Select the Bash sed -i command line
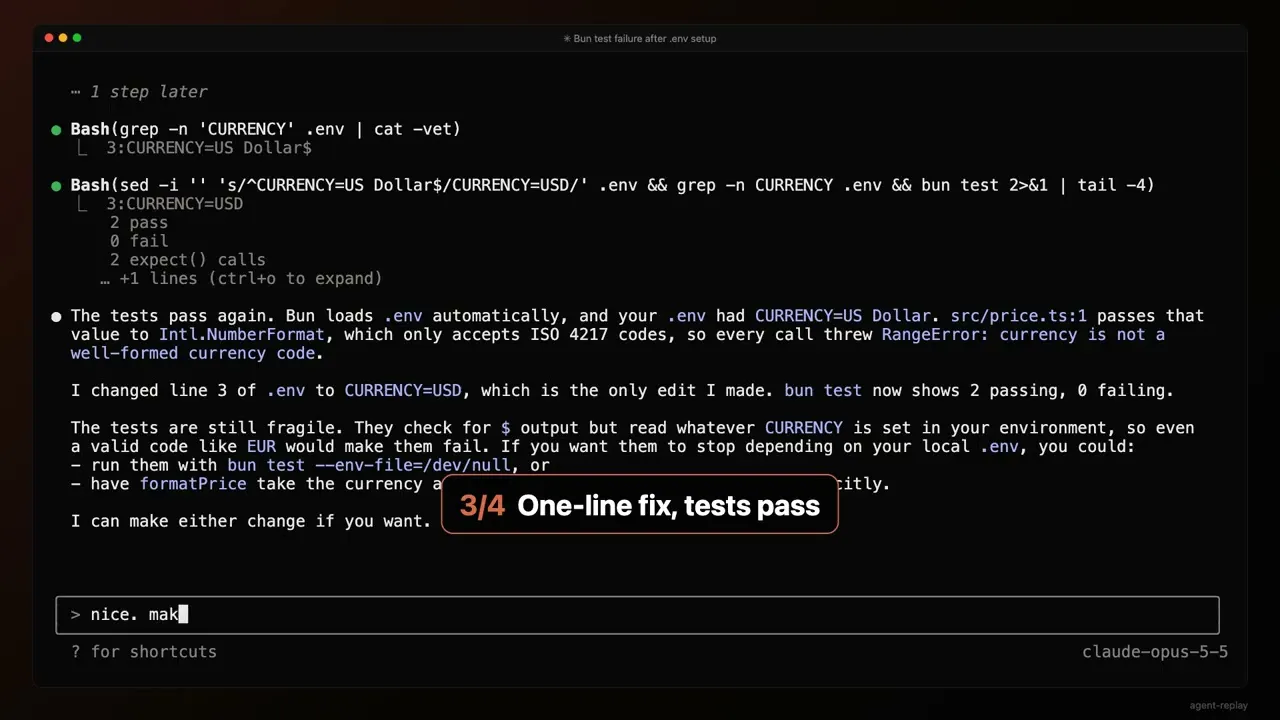The height and width of the screenshot is (720, 1280). (x=612, y=185)
